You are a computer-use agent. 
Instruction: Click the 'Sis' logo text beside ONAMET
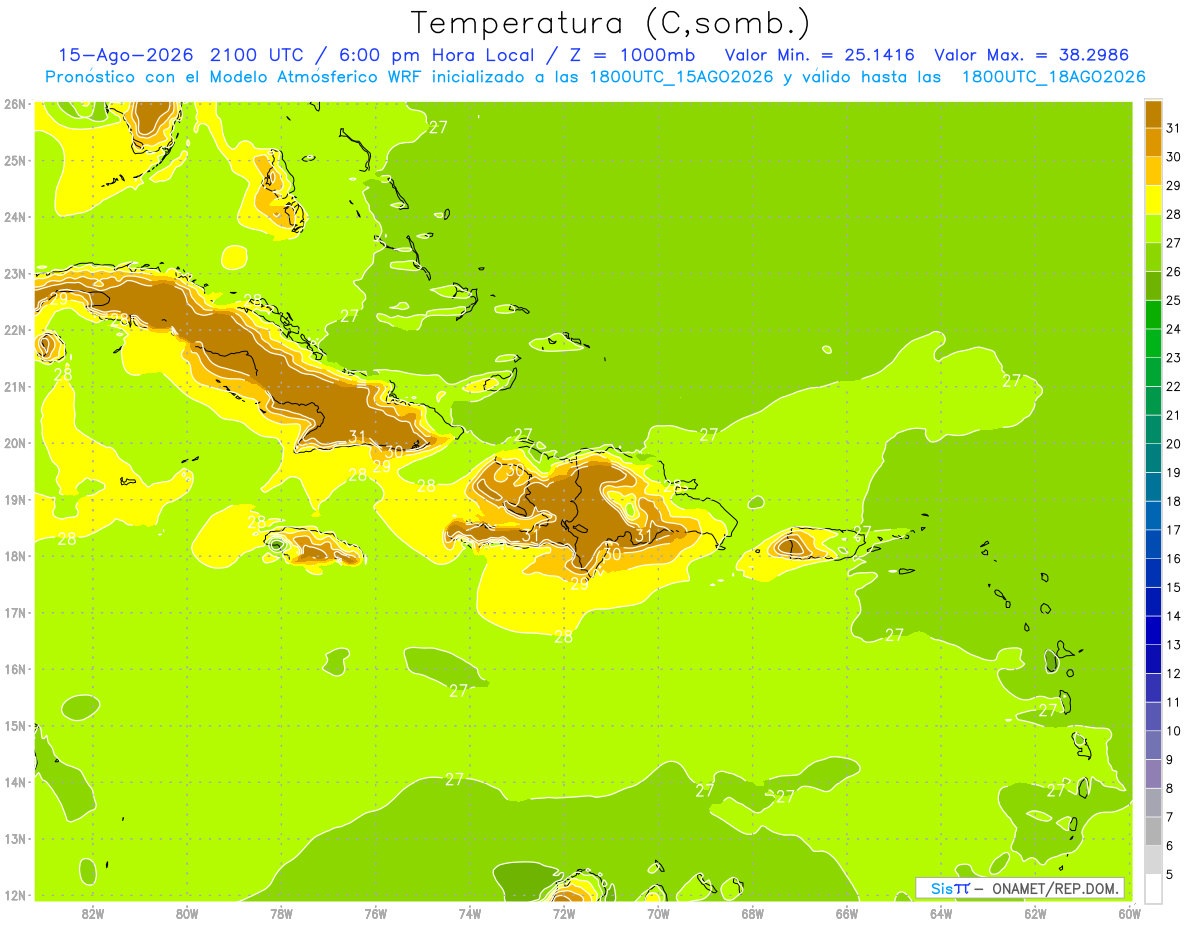(940, 888)
